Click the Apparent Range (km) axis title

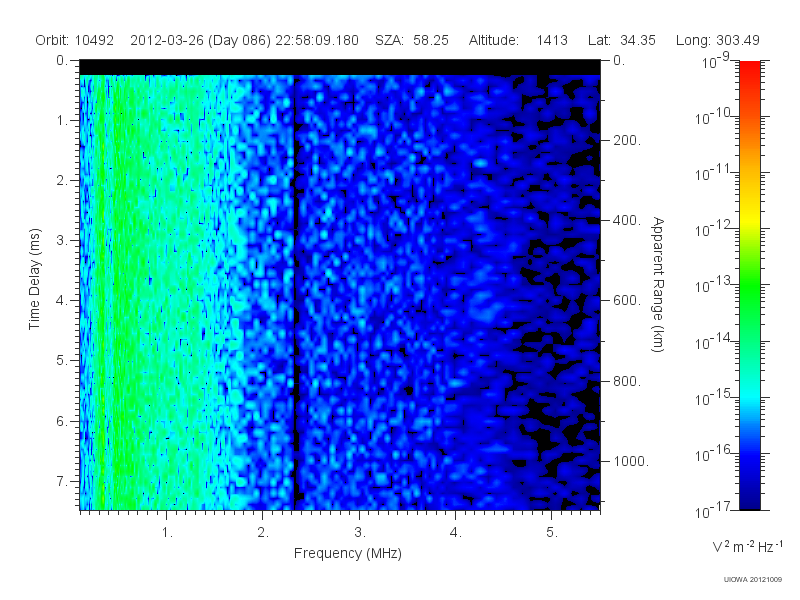pos(658,284)
